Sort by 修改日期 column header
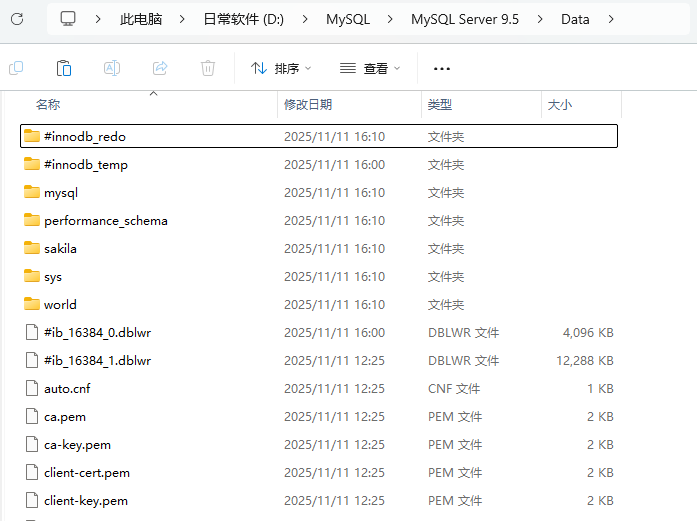Viewport: 697px width, 529px height. point(308,105)
